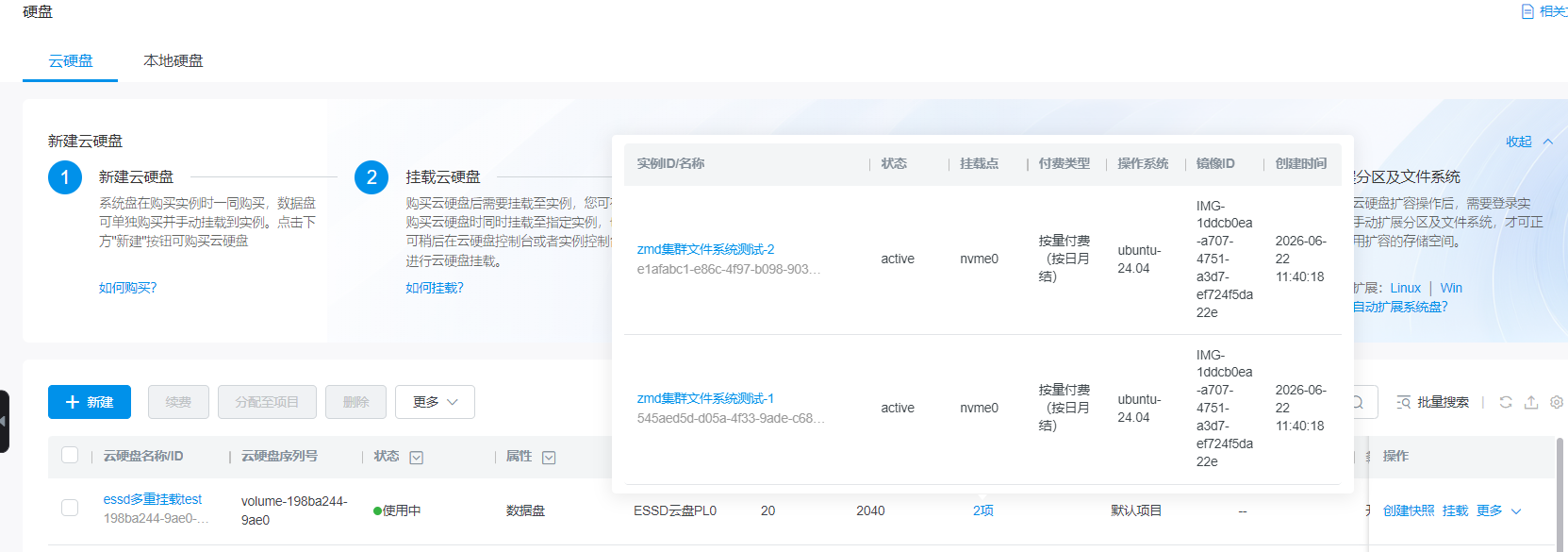Open the 属性 column filter icon
The image size is (1568, 552).
pyautogui.click(x=549, y=458)
